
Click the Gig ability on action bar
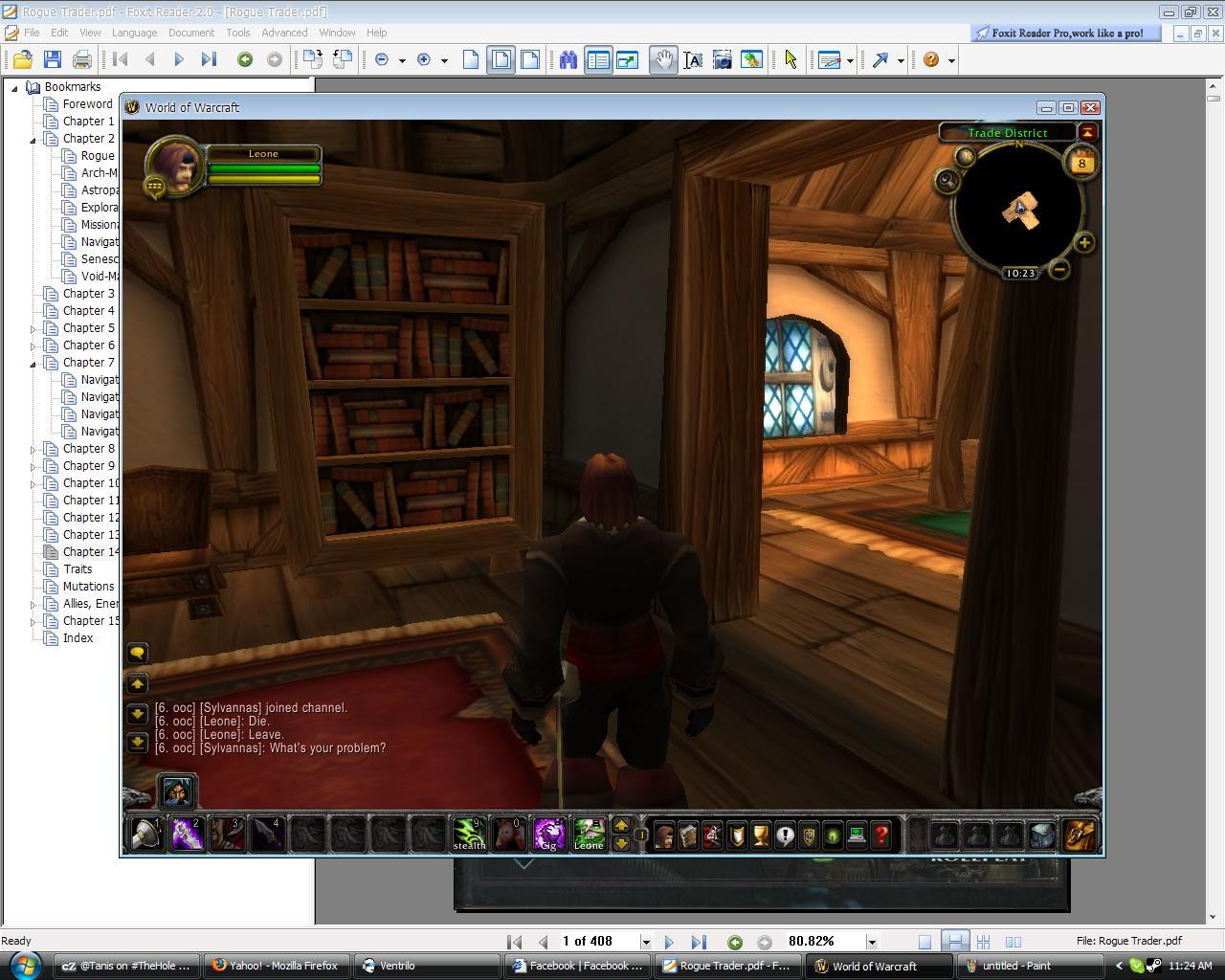coord(549,834)
